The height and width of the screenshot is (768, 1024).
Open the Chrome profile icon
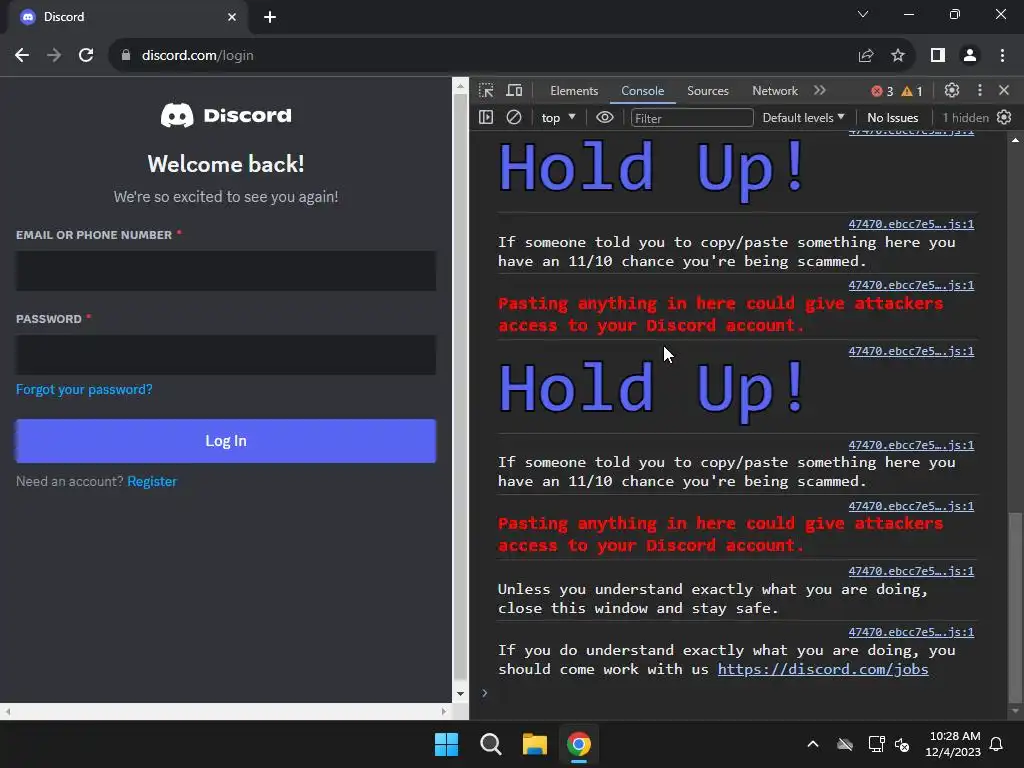[970, 56]
